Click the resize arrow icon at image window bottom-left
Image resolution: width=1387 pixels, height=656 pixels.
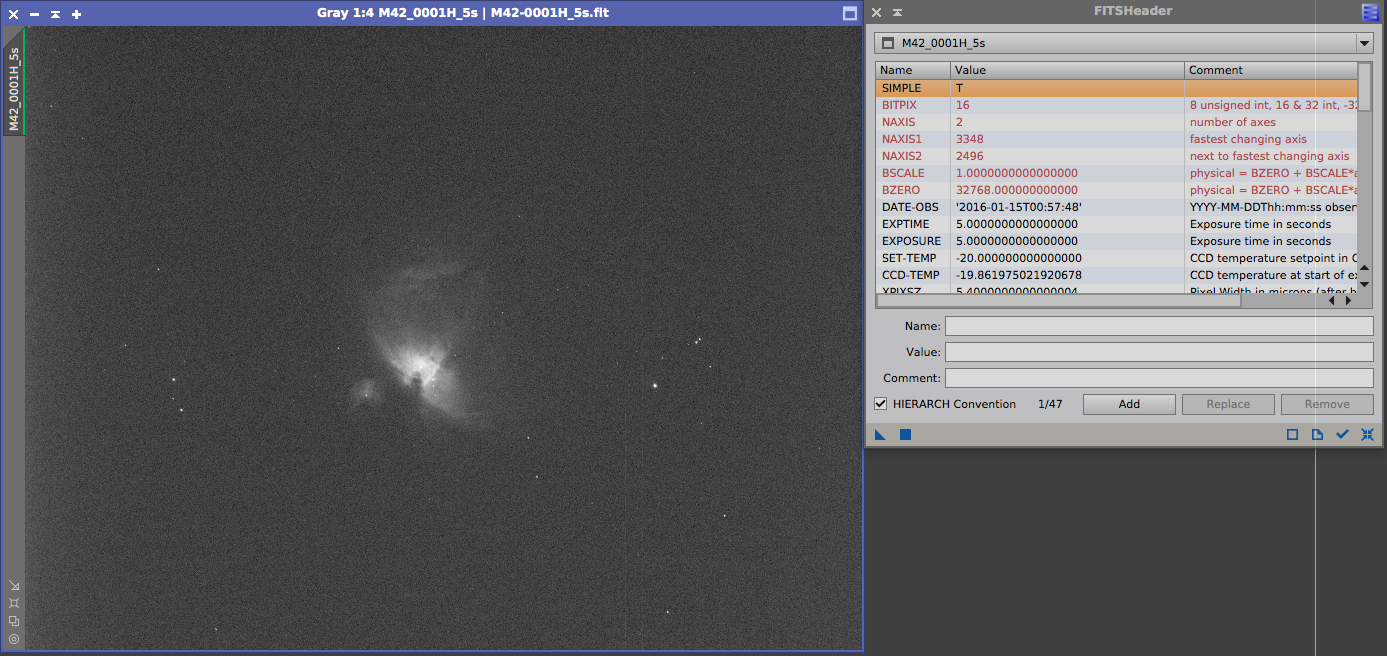14,586
